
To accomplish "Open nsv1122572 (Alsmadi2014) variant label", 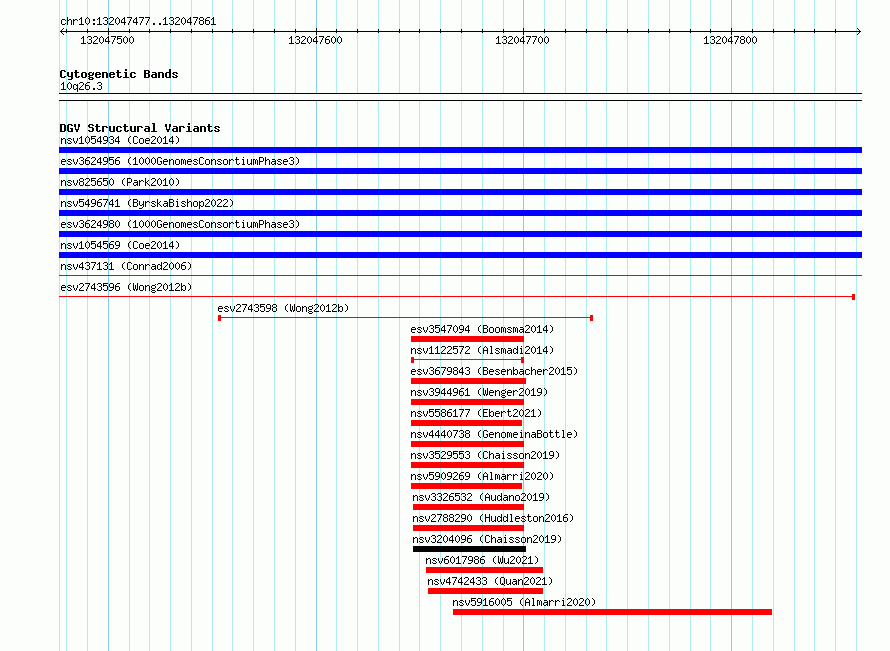I will [x=482, y=350].
